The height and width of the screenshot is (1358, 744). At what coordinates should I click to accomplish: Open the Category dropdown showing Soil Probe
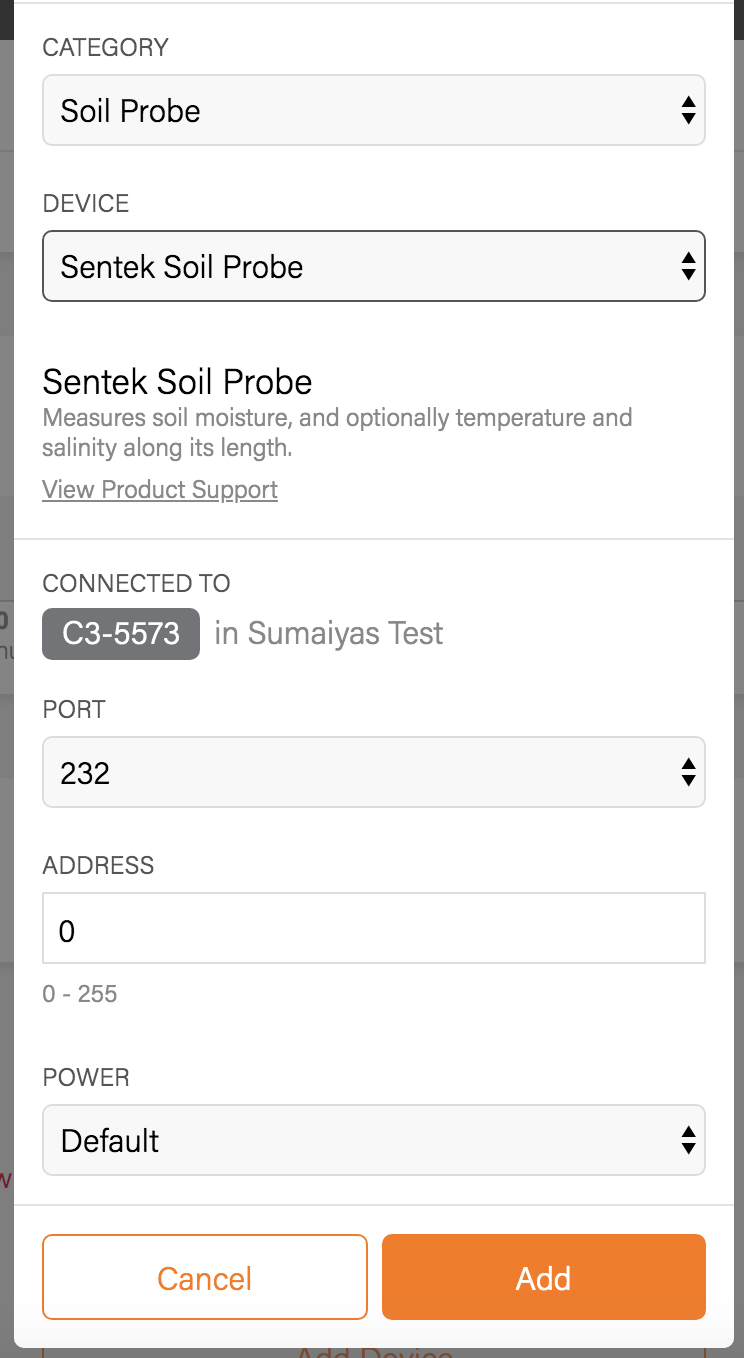coord(373,110)
